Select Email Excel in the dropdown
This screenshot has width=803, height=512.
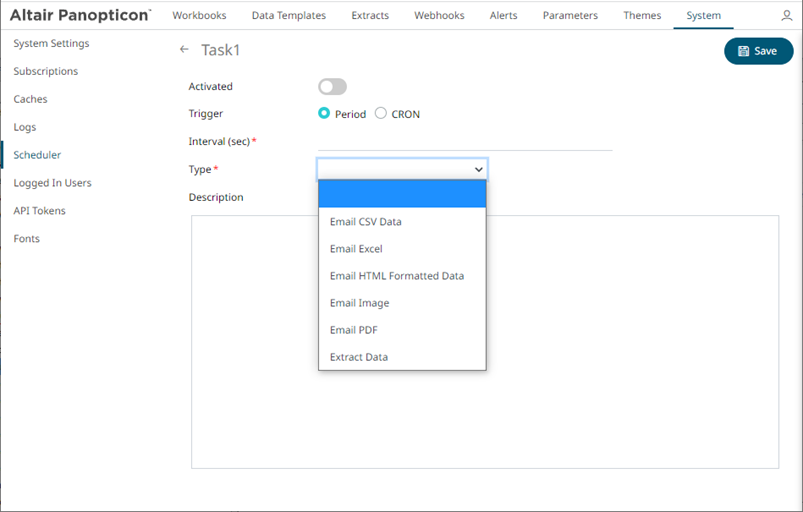(356, 249)
